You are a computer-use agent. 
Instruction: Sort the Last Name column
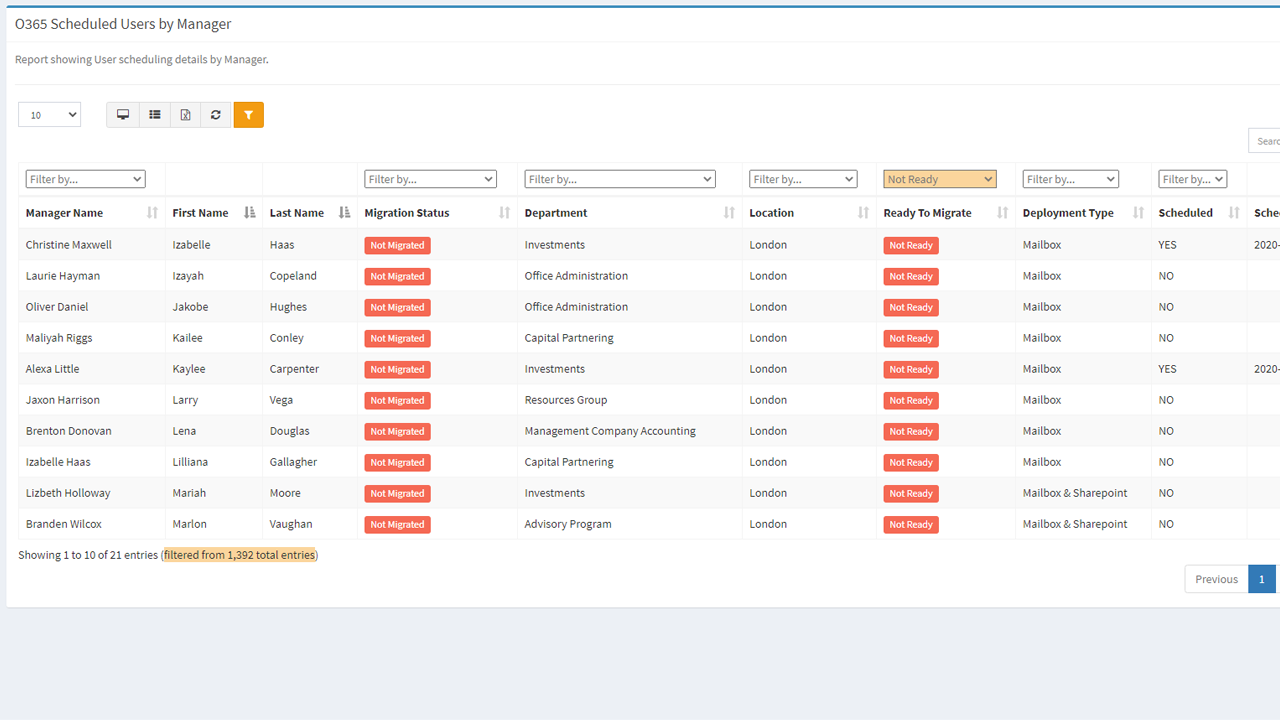[345, 212]
